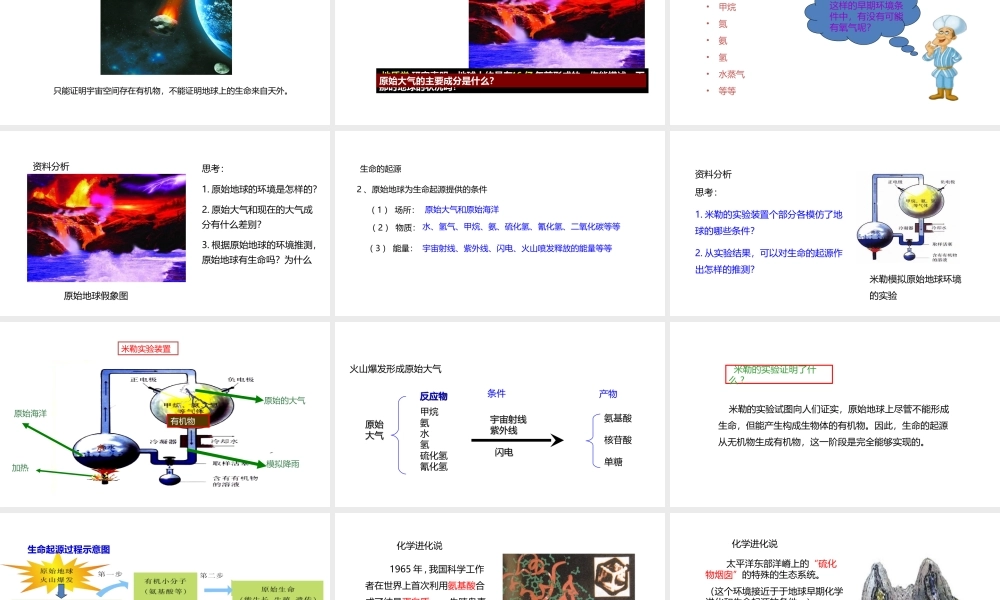Open the slide with the cartoon chef
1000x600 pixels.
point(834,62)
